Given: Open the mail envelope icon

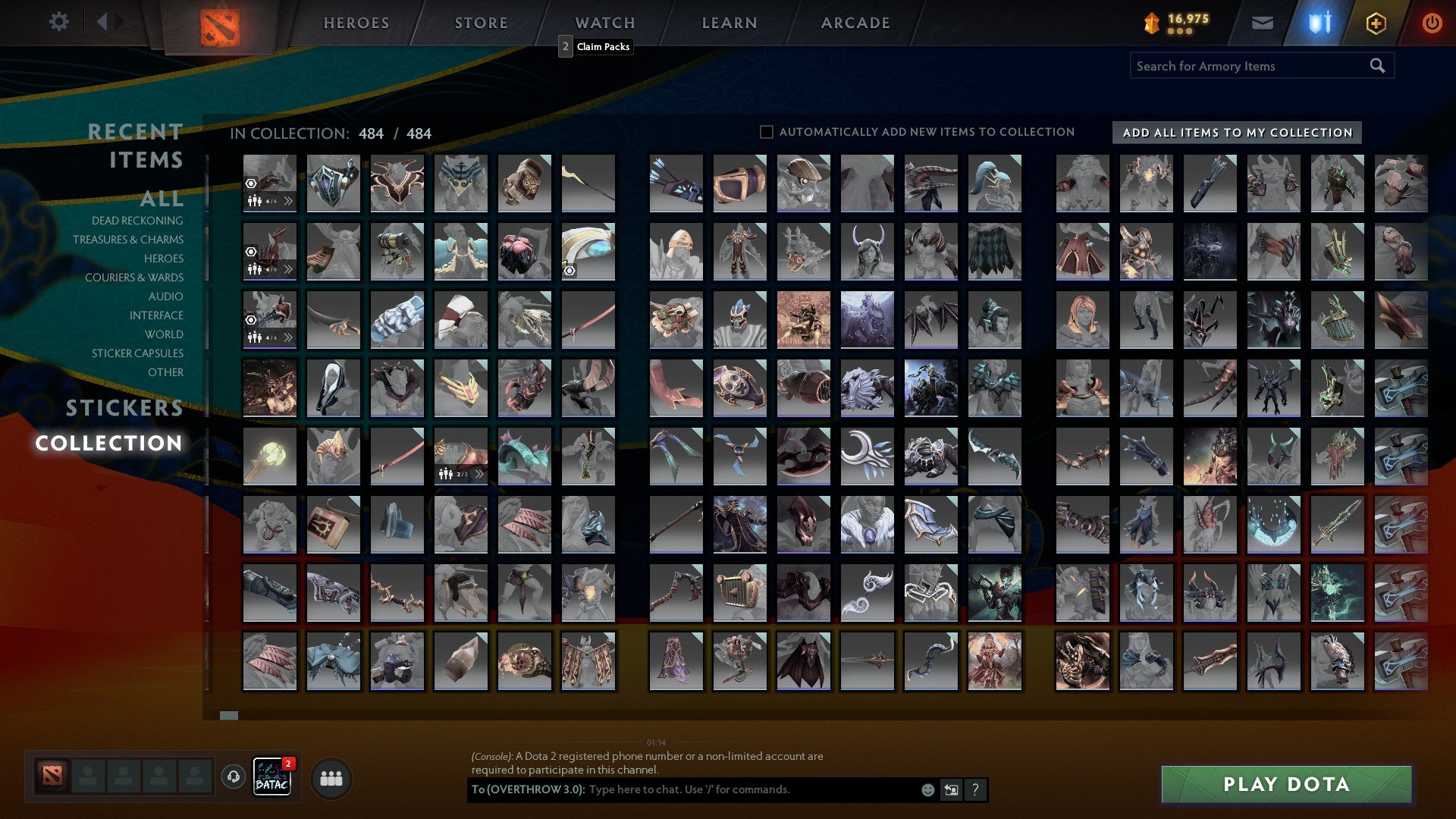Looking at the screenshot, I should [x=1262, y=24].
